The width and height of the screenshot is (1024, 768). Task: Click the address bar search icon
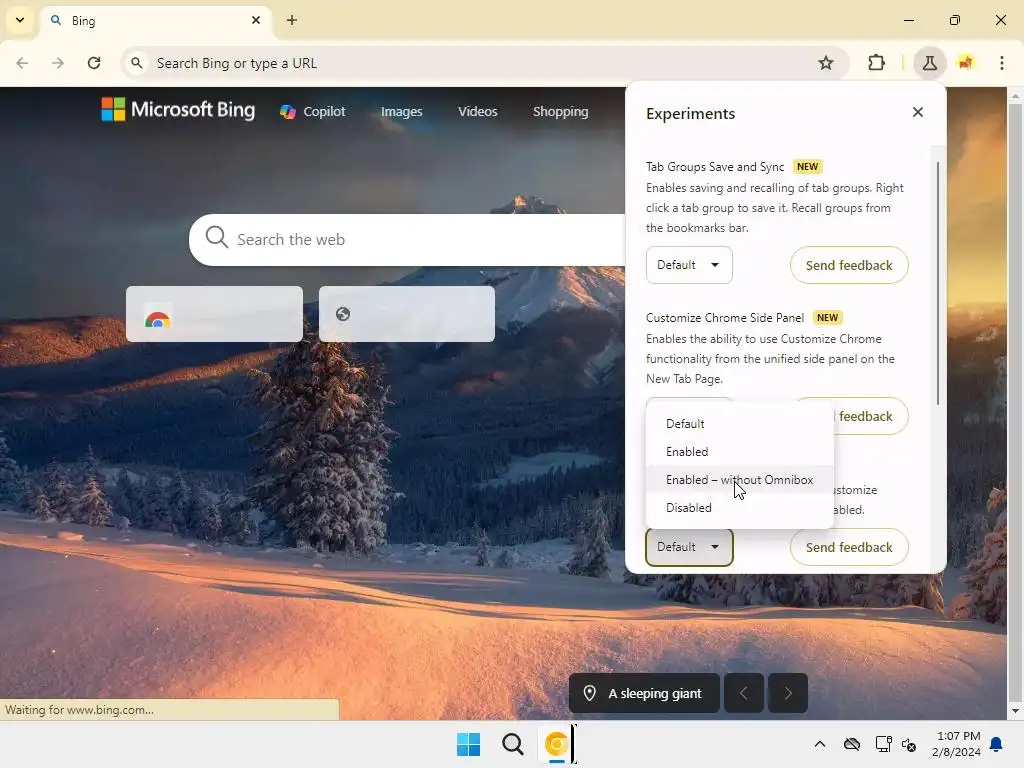(136, 63)
